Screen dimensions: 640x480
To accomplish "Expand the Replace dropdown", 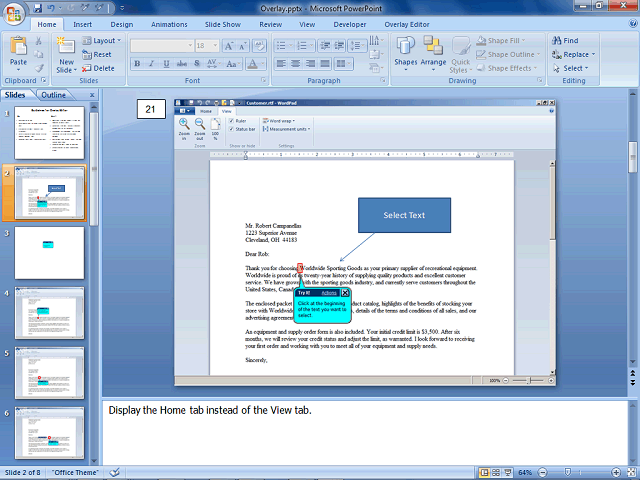I will (x=594, y=54).
